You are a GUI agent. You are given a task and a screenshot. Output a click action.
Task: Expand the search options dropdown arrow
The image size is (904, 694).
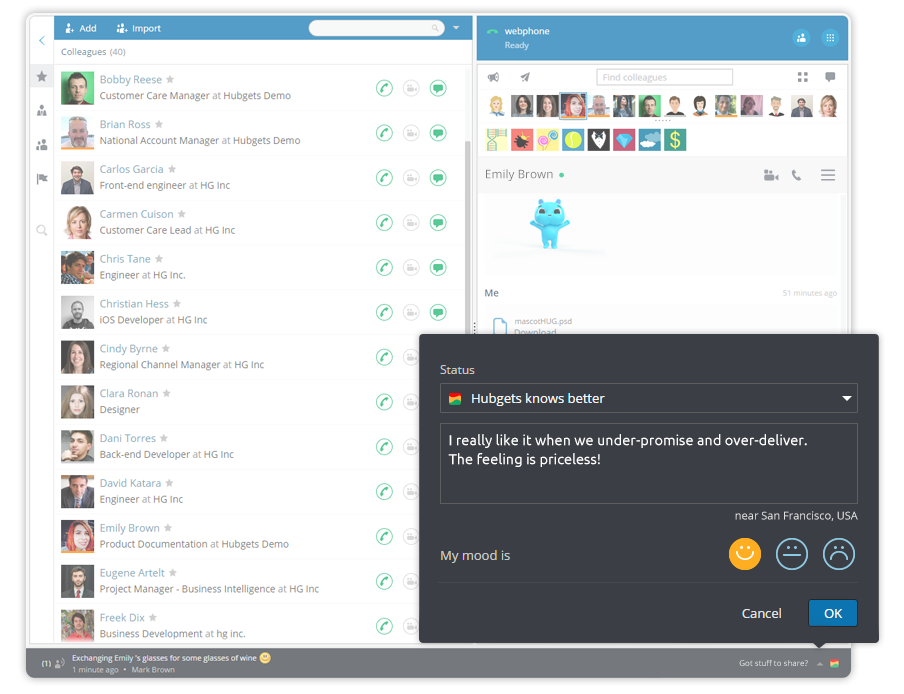point(457,28)
